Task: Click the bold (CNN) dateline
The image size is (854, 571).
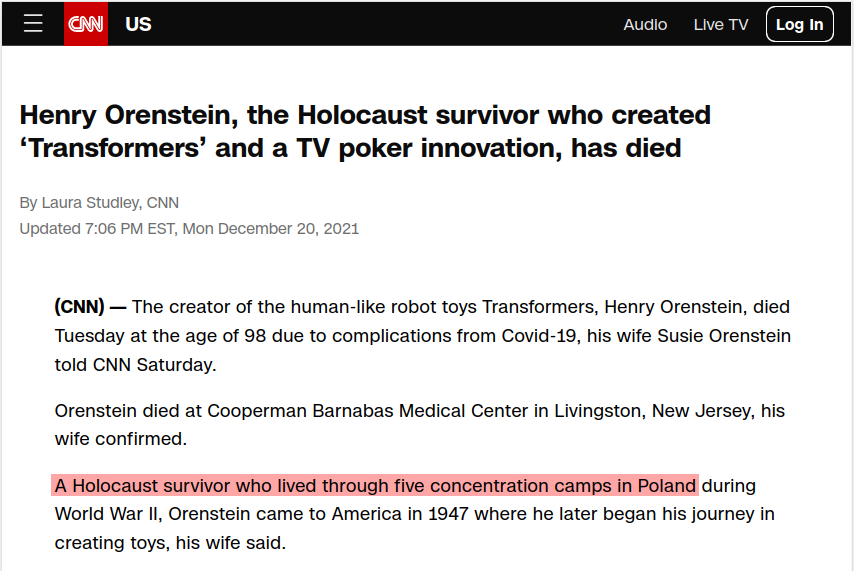Action: [80, 307]
